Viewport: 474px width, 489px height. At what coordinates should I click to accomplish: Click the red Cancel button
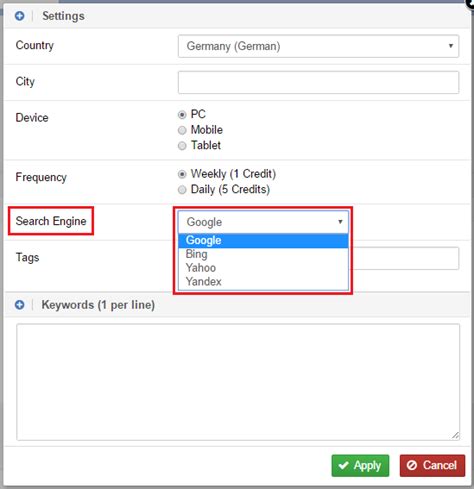(432, 465)
